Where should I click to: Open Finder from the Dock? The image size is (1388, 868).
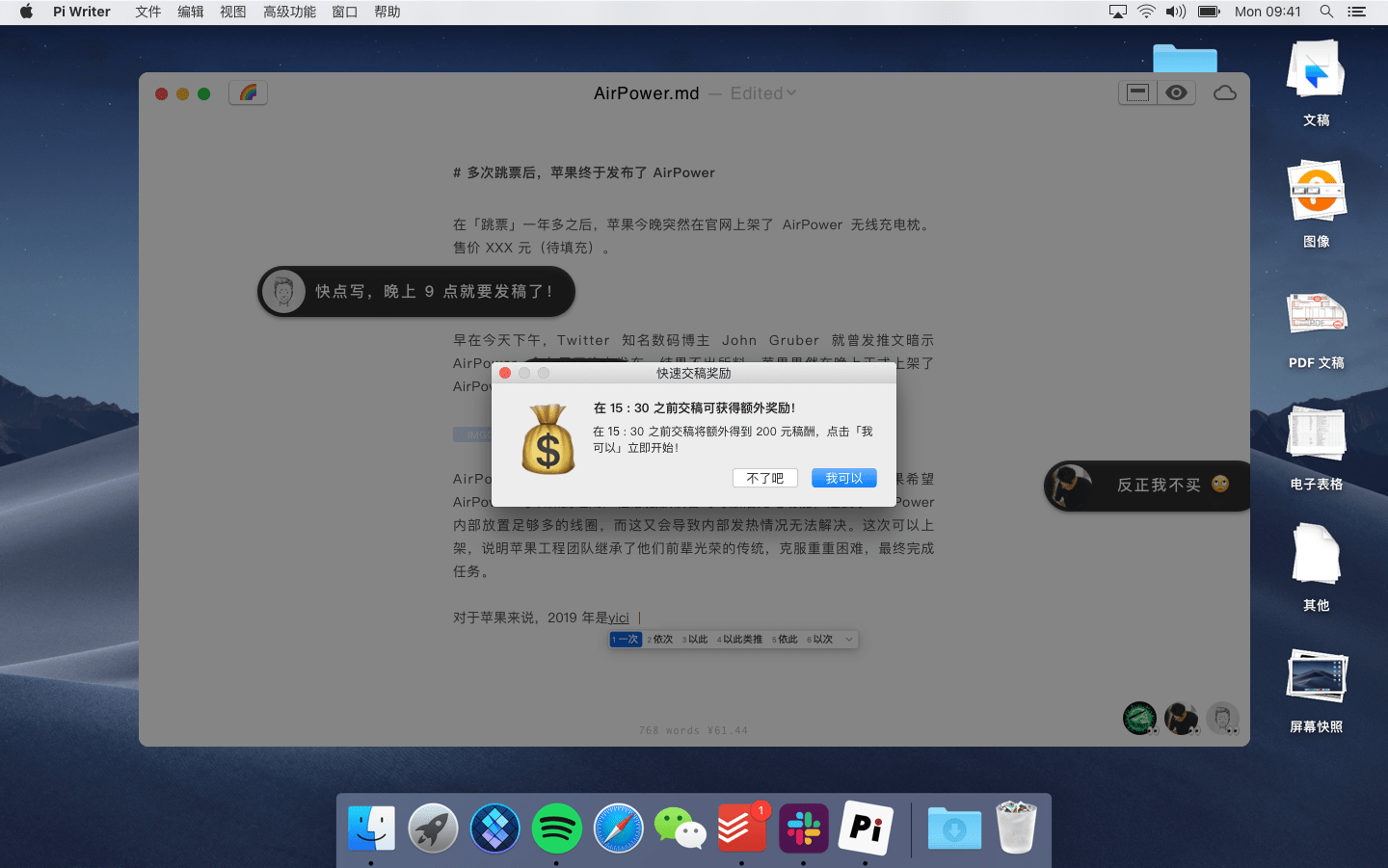(371, 828)
